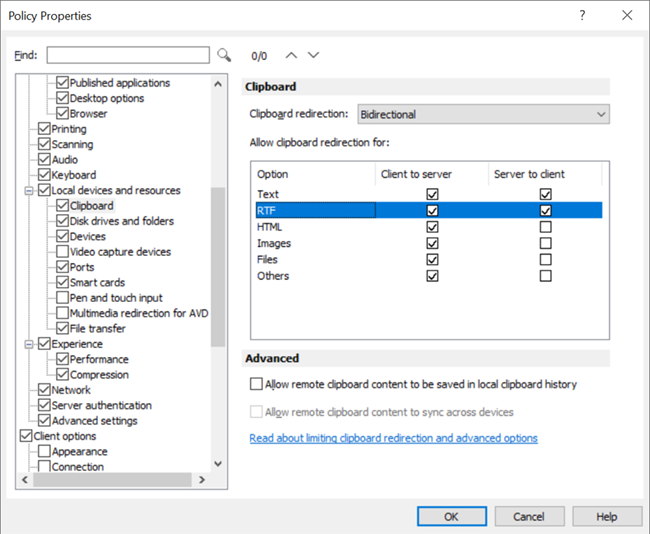Go to next search result with down arrow
The width and height of the screenshot is (650, 534).
pos(314,55)
